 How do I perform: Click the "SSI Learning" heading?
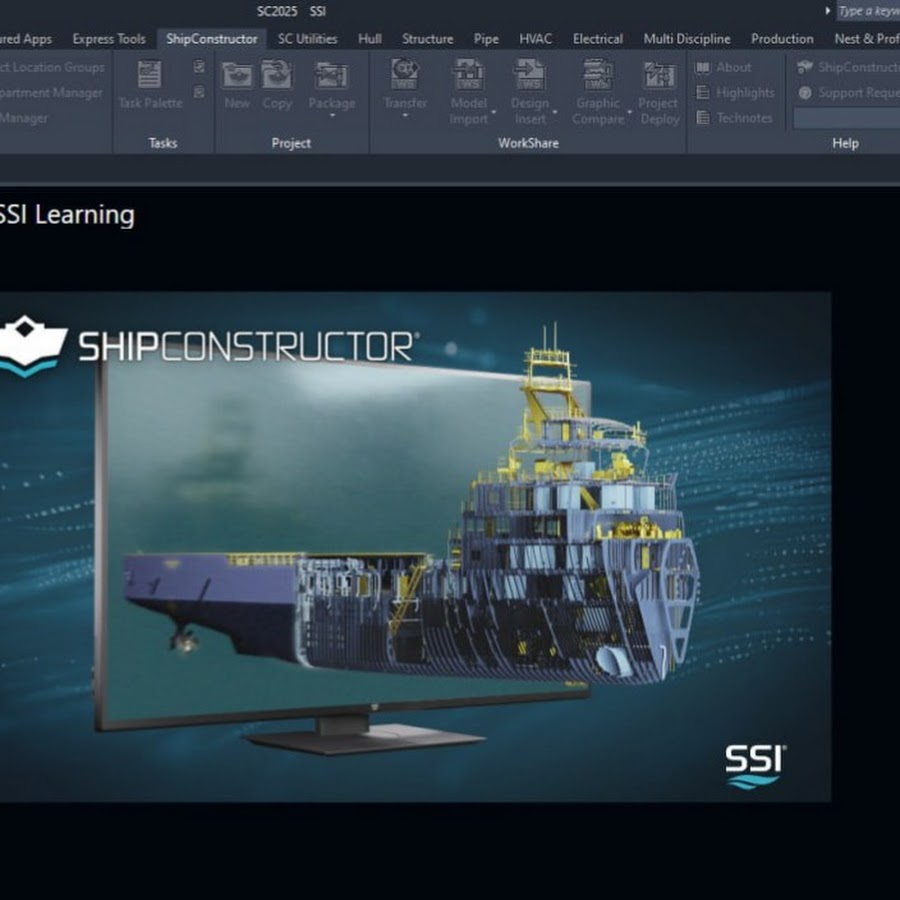pyautogui.click(x=67, y=215)
